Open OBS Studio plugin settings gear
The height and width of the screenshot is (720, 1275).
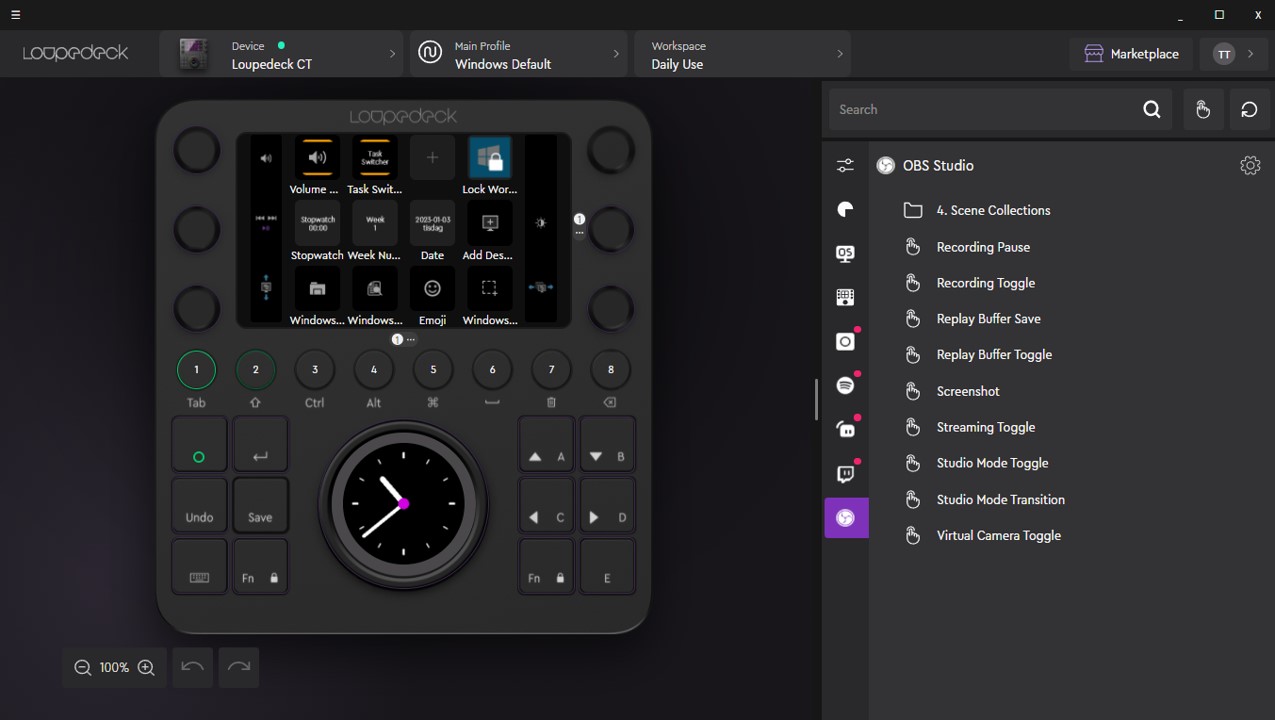(x=1250, y=165)
